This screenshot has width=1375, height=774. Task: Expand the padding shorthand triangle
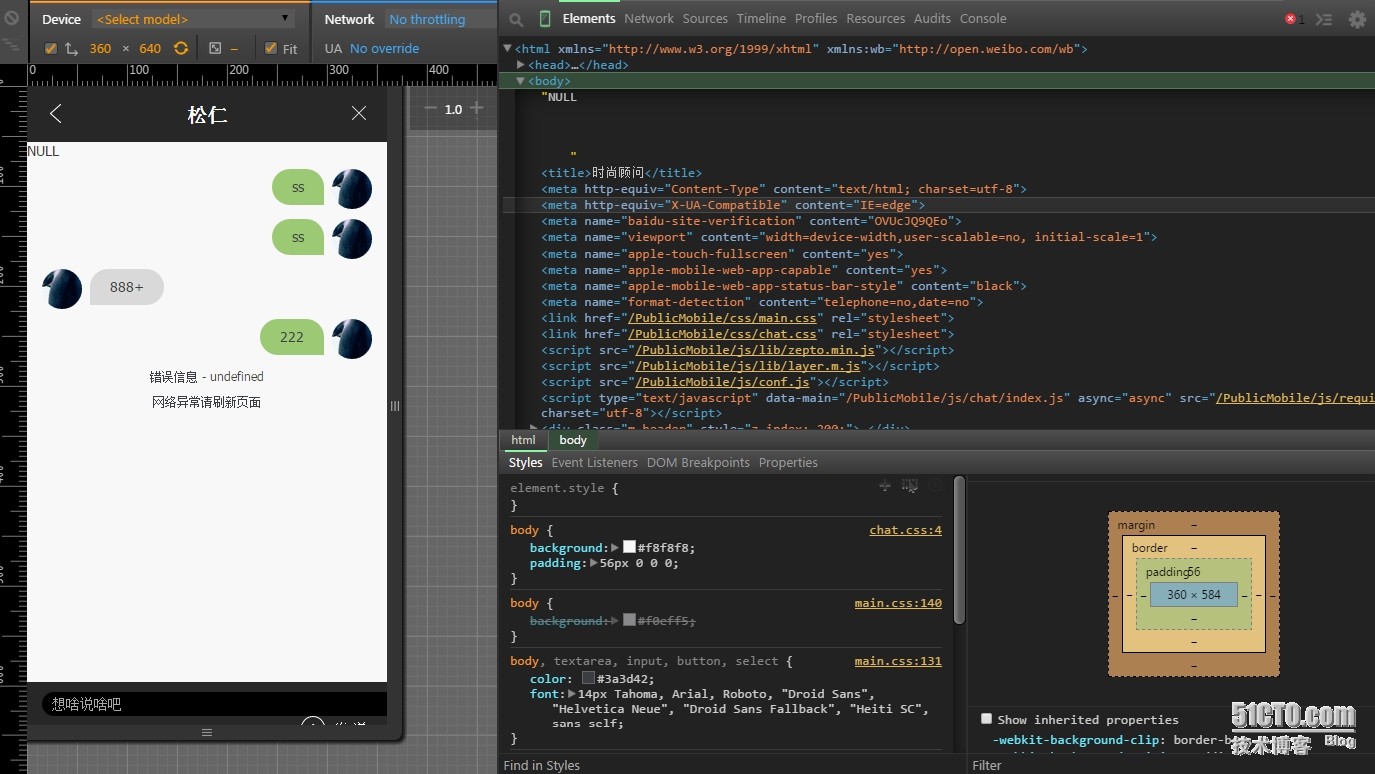tap(594, 563)
